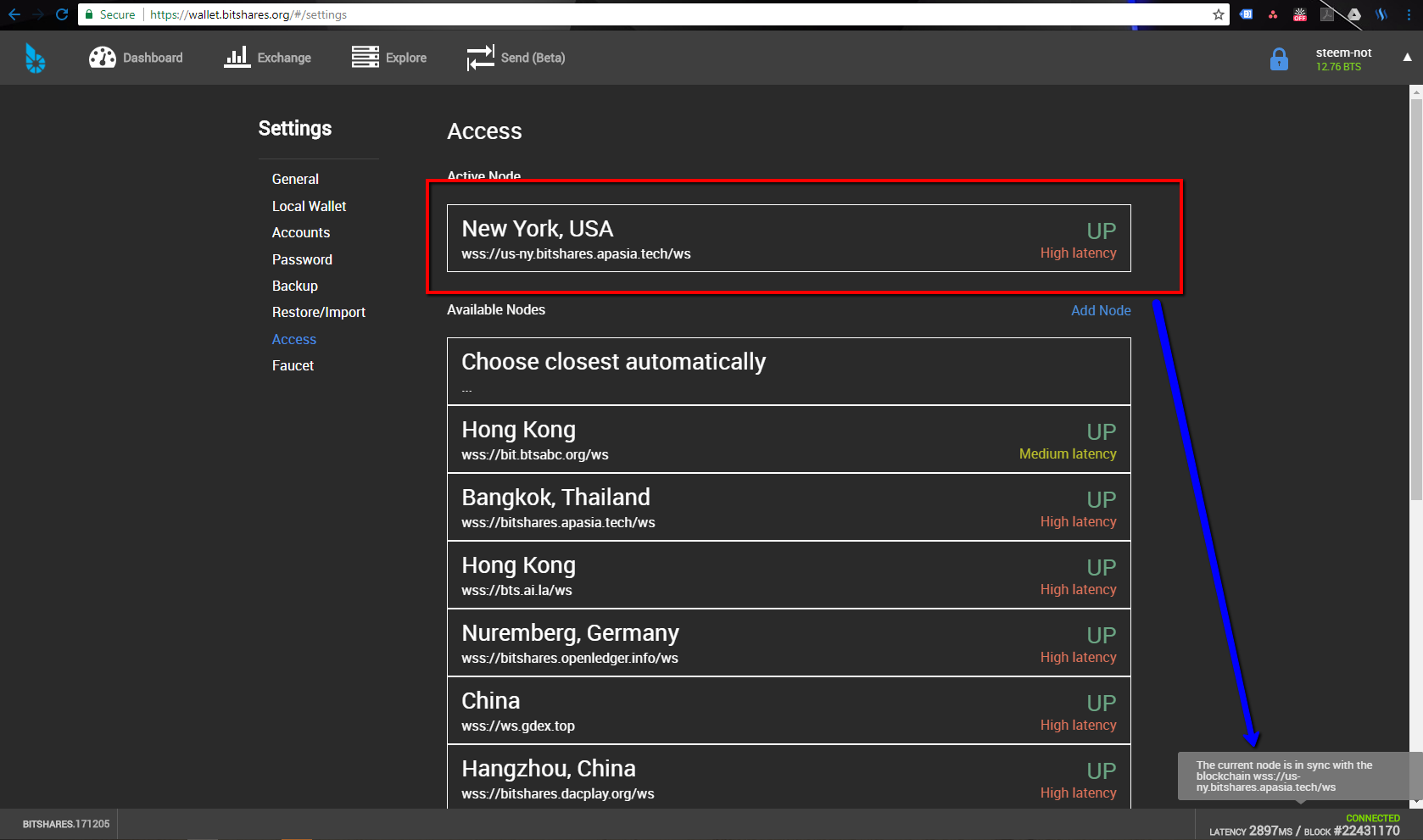
Task: Click the Medium latency label
Action: pyautogui.click(x=1068, y=454)
